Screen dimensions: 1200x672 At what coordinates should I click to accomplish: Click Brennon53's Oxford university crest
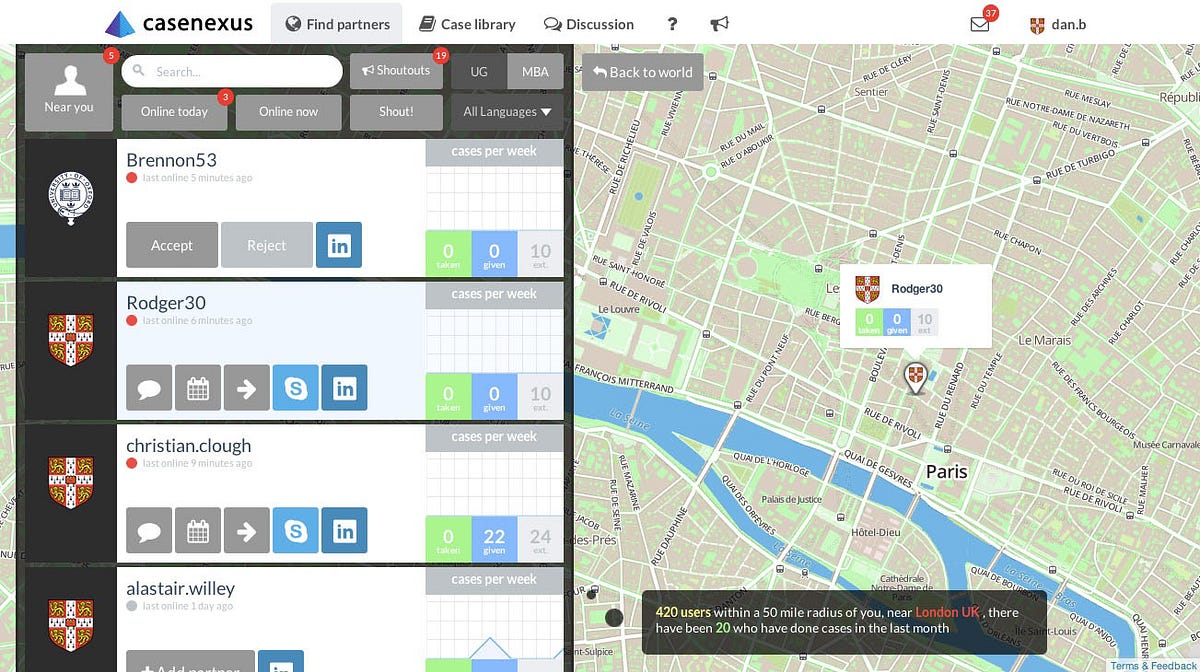tap(70, 197)
